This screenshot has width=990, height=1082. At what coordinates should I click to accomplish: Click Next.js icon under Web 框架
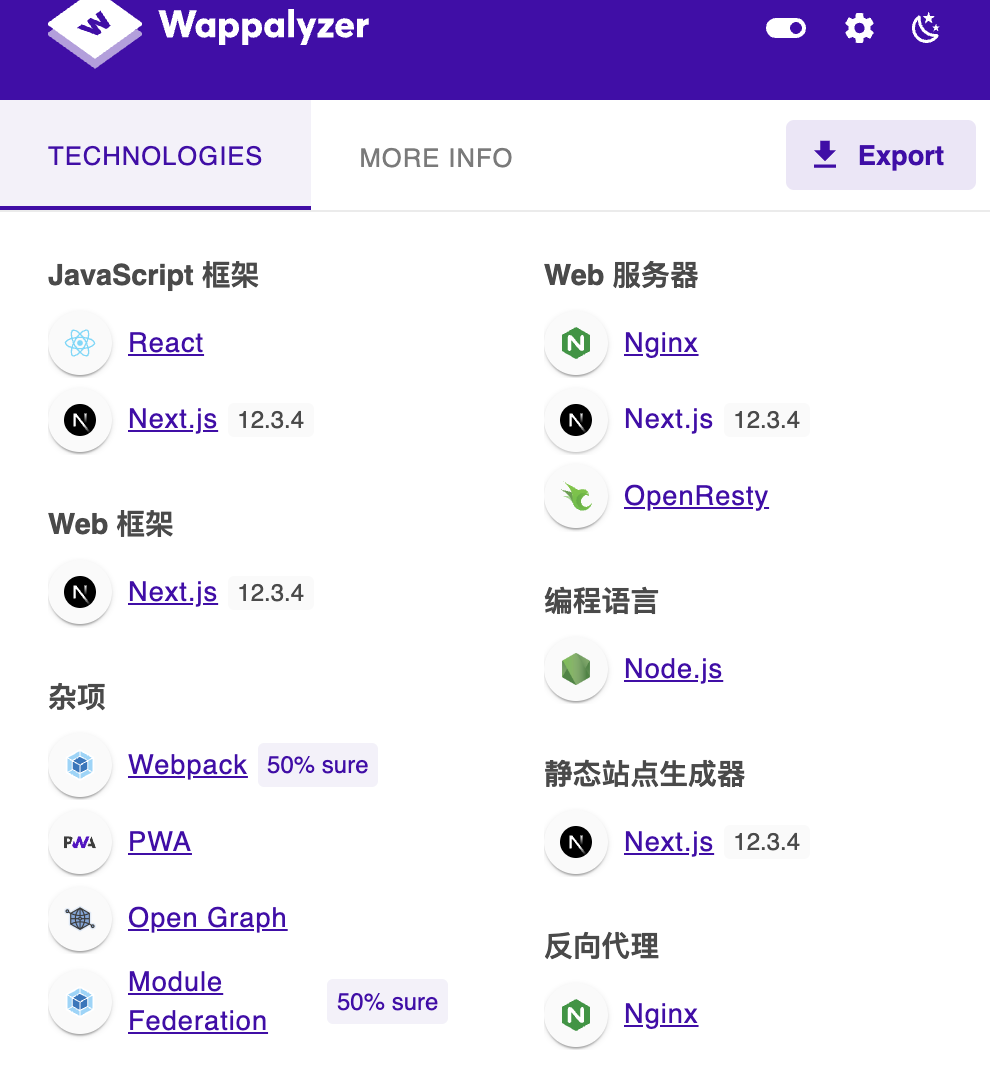[x=80, y=592]
